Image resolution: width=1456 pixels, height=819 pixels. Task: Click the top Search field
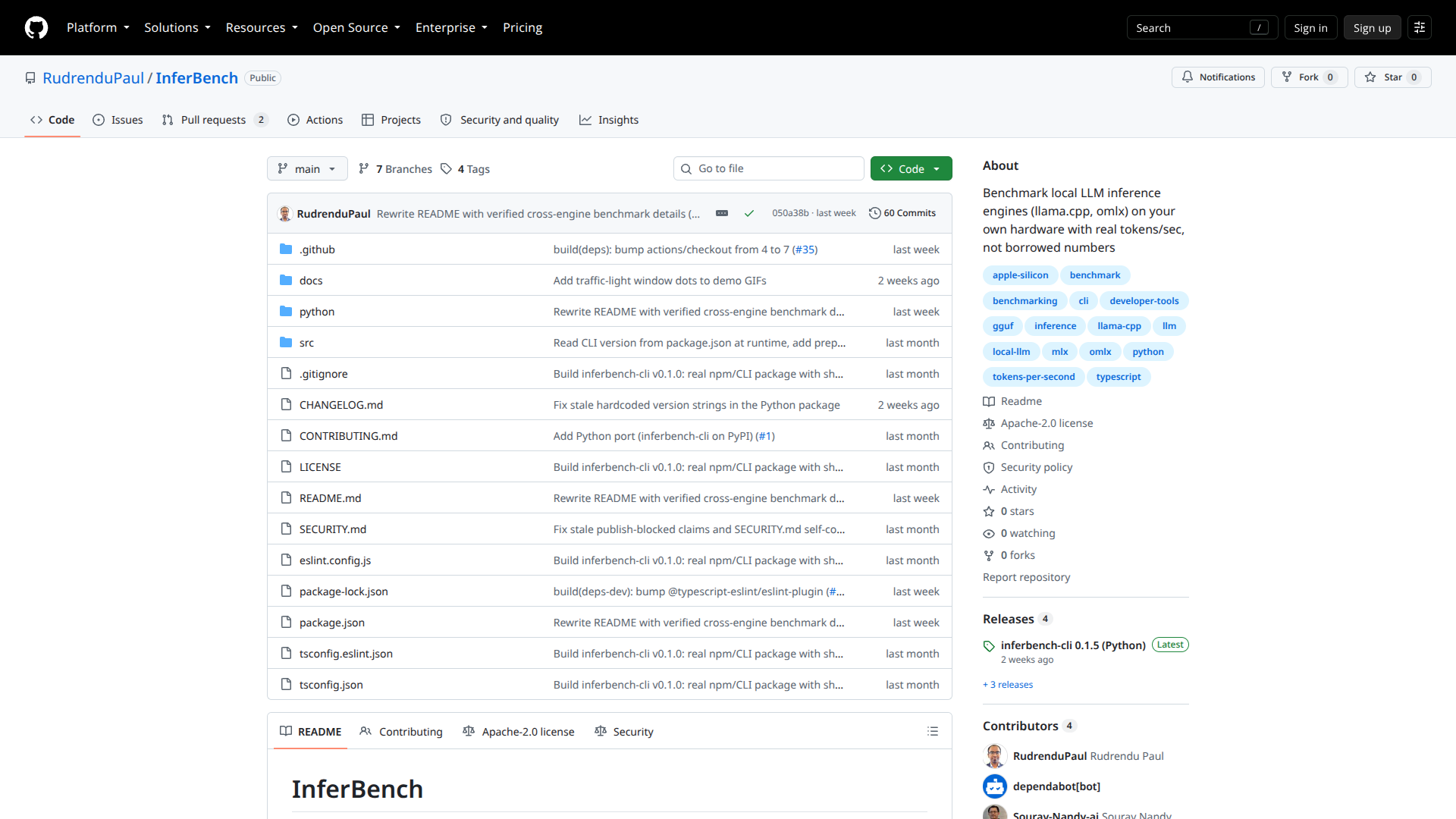click(x=1202, y=27)
